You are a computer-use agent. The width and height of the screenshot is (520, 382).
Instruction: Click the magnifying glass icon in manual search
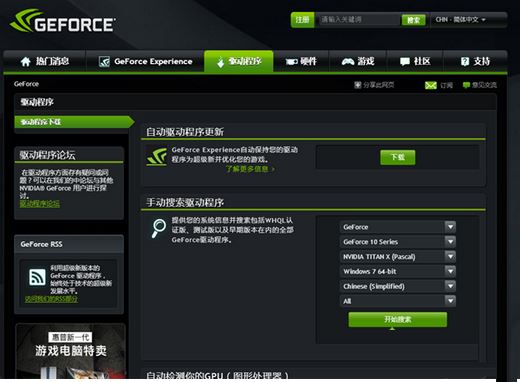coord(159,228)
